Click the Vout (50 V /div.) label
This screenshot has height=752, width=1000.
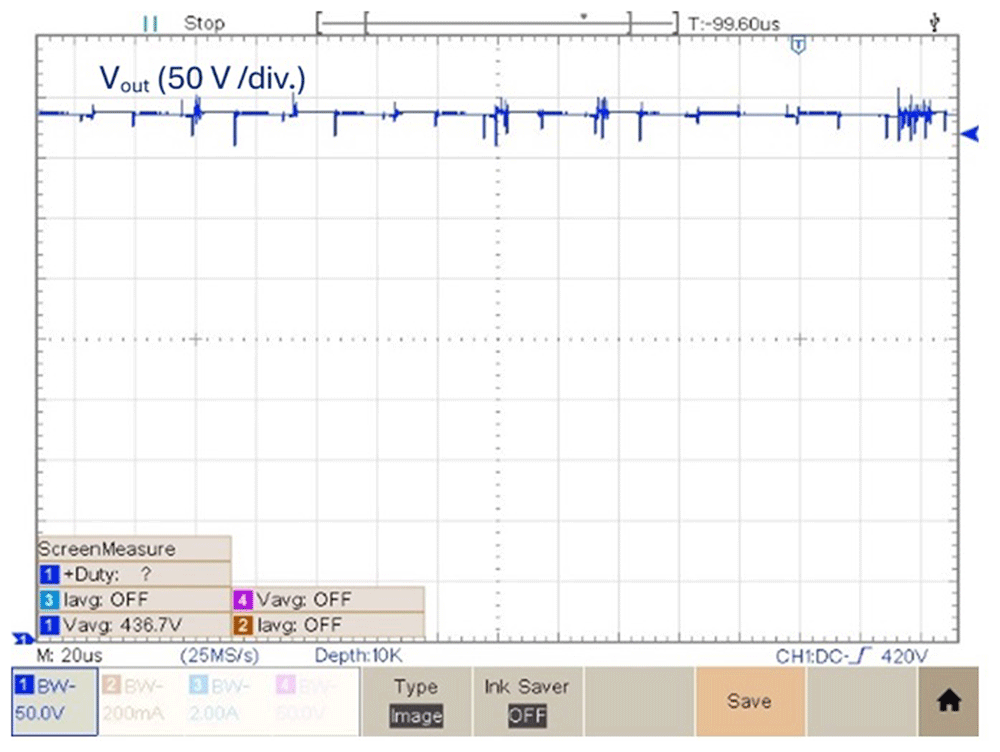point(203,79)
